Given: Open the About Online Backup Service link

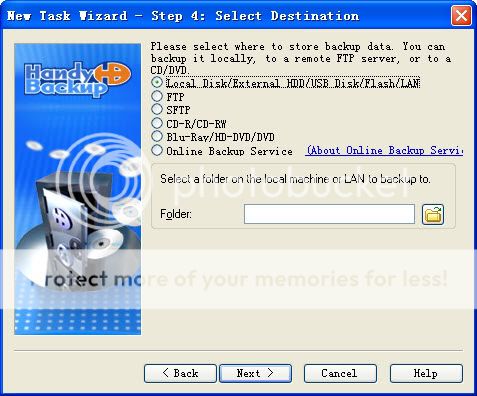Looking at the screenshot, I should tap(384, 150).
